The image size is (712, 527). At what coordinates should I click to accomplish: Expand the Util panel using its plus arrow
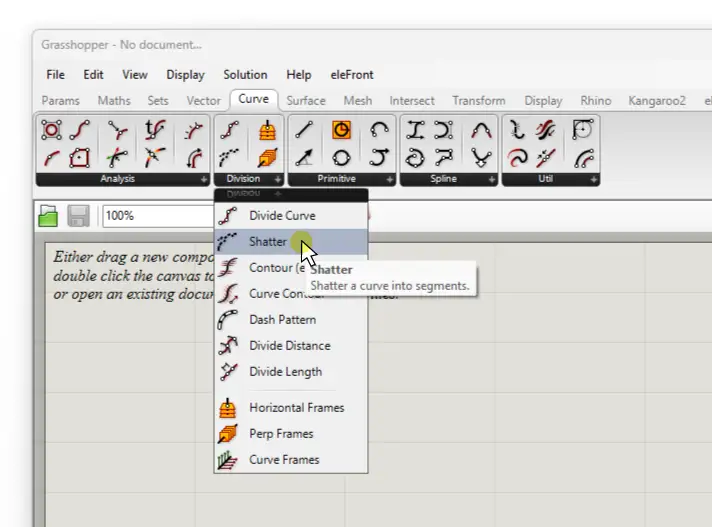click(x=593, y=180)
